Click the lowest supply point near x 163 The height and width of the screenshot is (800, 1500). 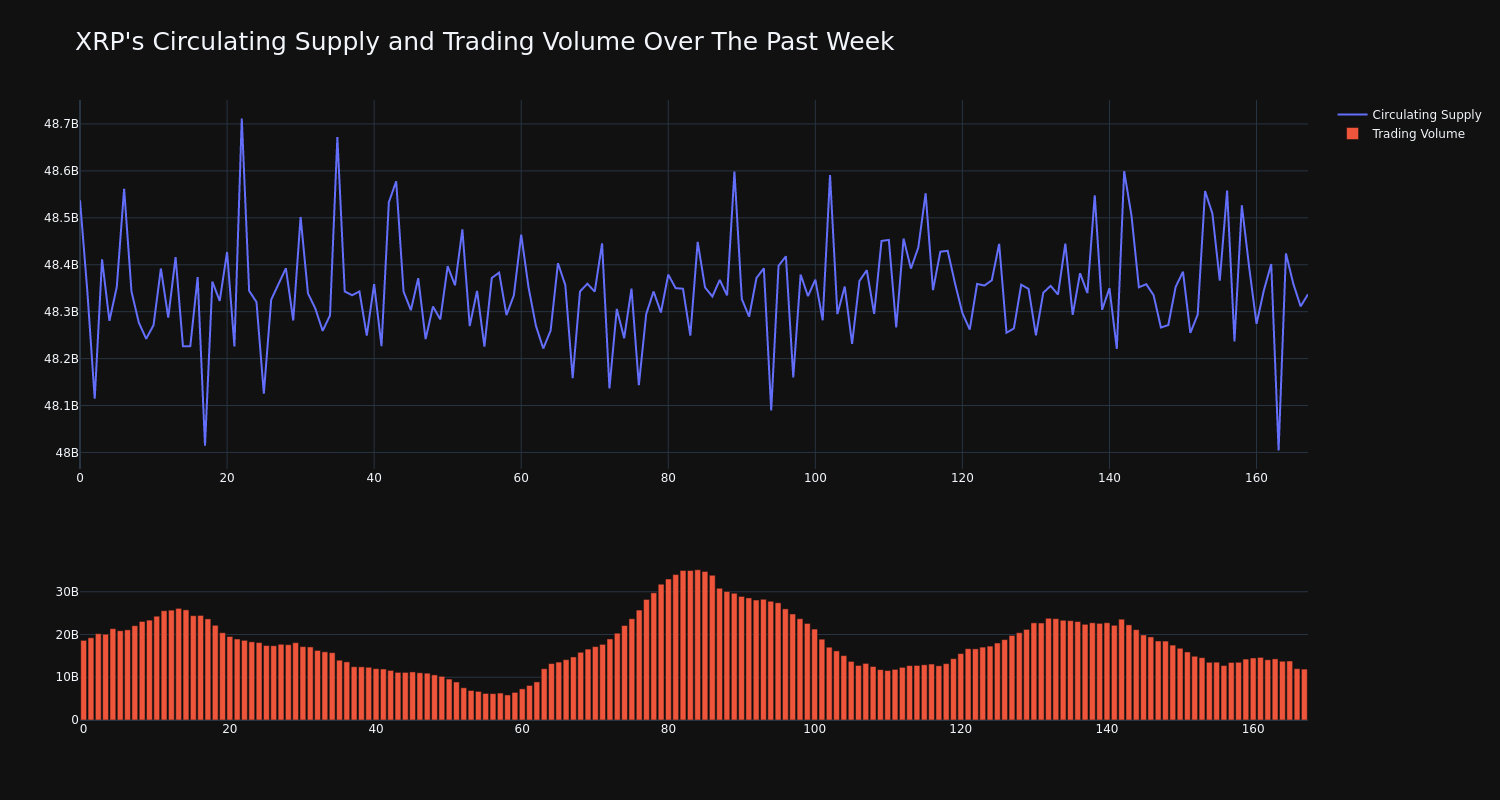(1278, 449)
